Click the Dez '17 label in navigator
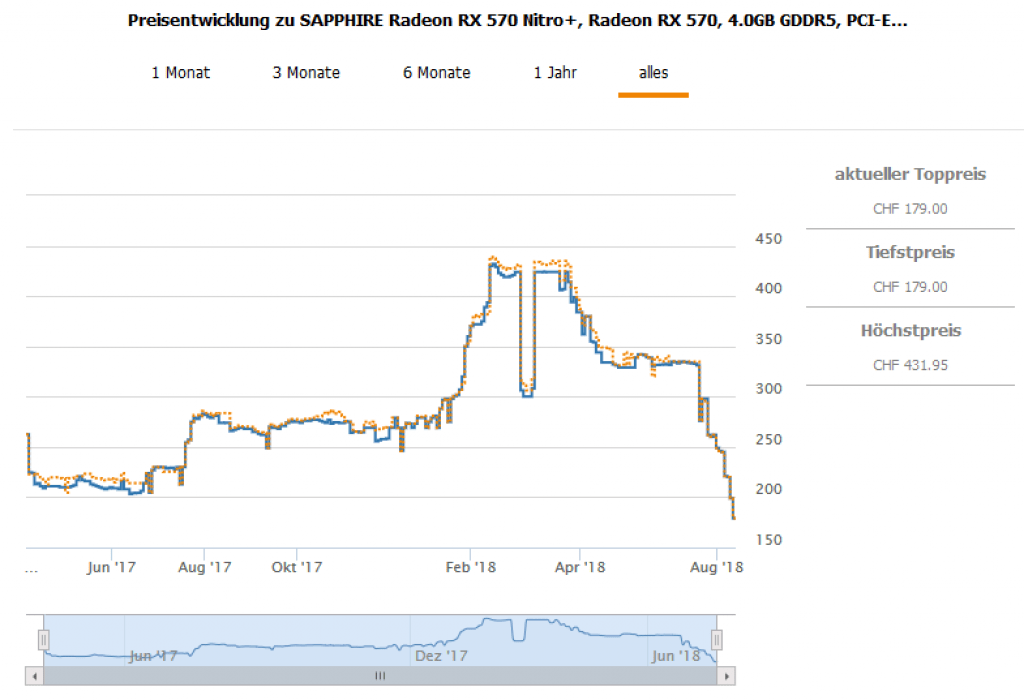Screen dimensions: 1024x700 (x=441, y=656)
